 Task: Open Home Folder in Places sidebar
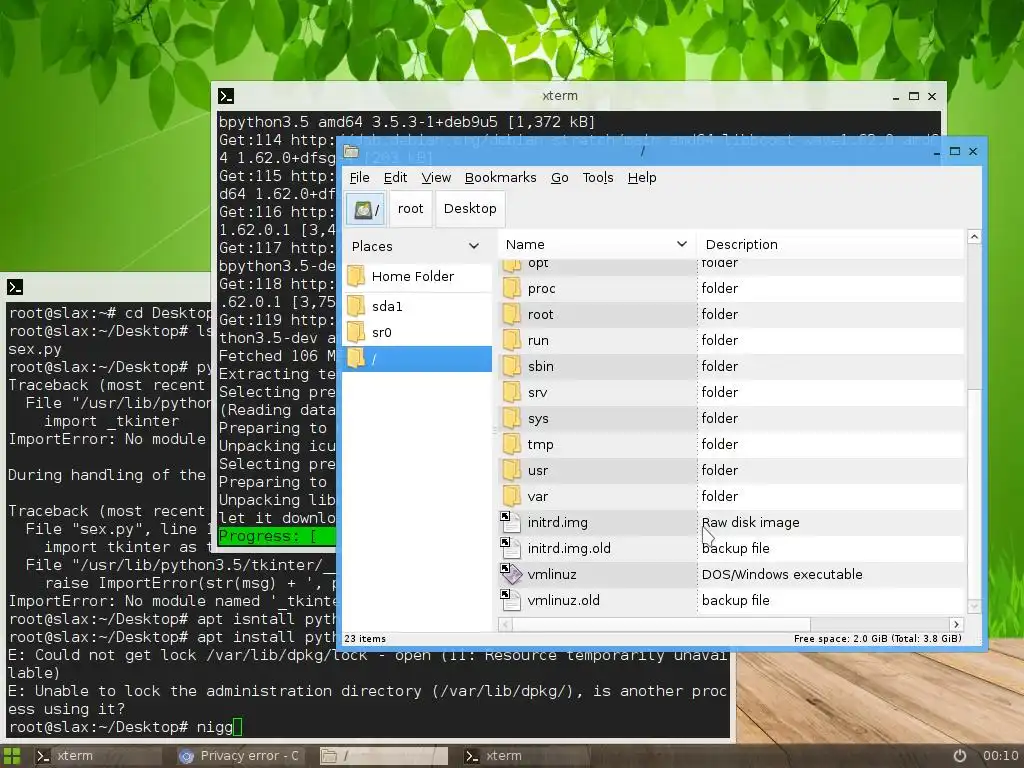point(417,276)
